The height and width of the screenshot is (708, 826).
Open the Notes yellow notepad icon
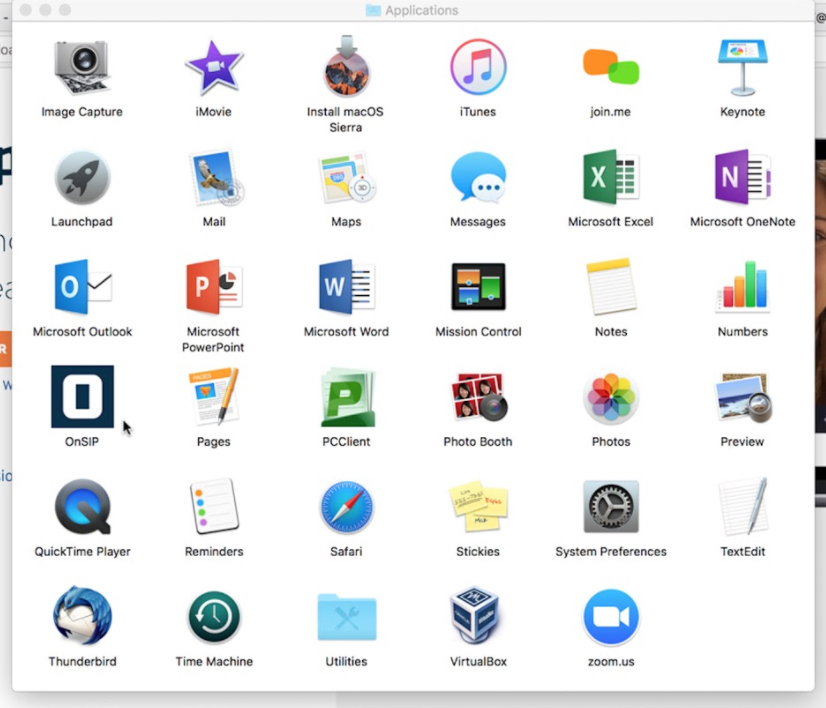611,287
